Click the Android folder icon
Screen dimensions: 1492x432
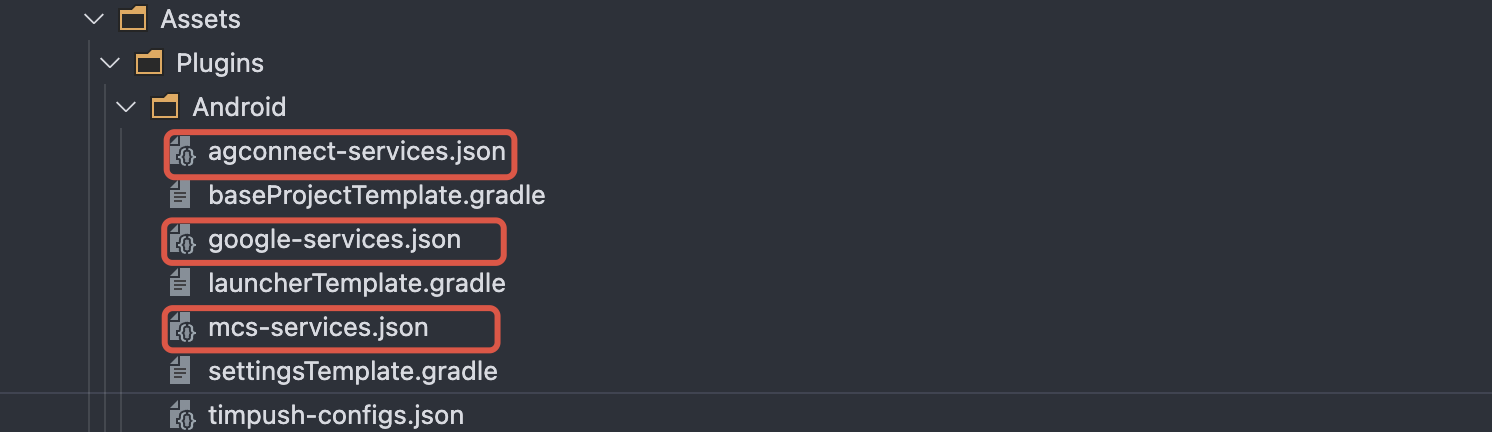point(164,107)
